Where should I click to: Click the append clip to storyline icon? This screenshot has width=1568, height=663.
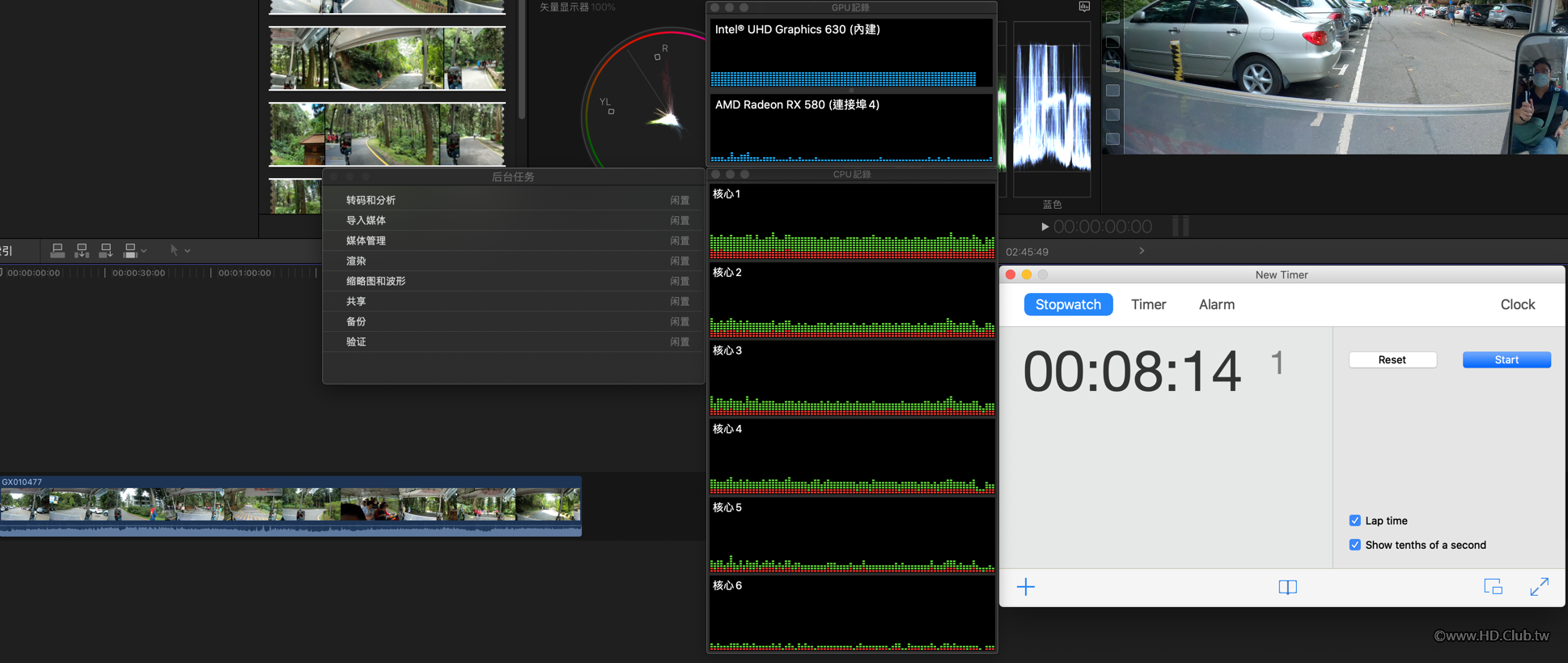tap(105, 251)
